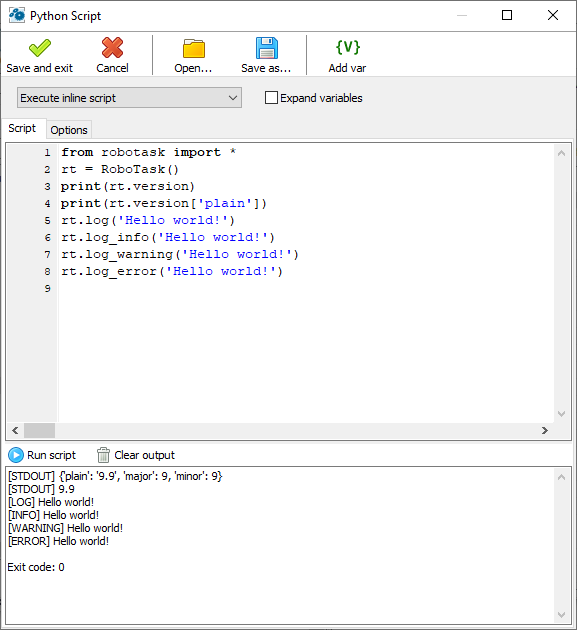This screenshot has width=577, height=630.
Task: Click code line 'from robotask import *'
Action: pyautogui.click(x=149, y=152)
